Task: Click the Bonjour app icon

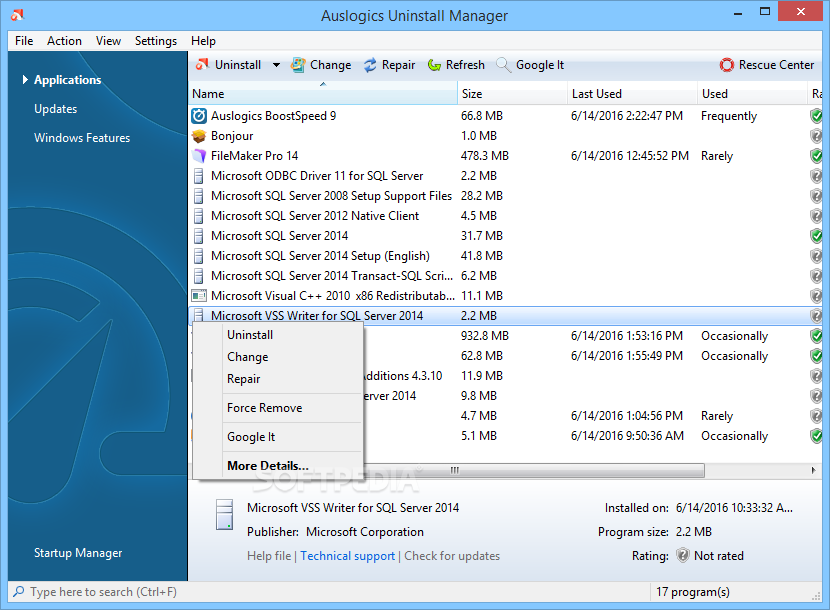Action: click(x=199, y=136)
